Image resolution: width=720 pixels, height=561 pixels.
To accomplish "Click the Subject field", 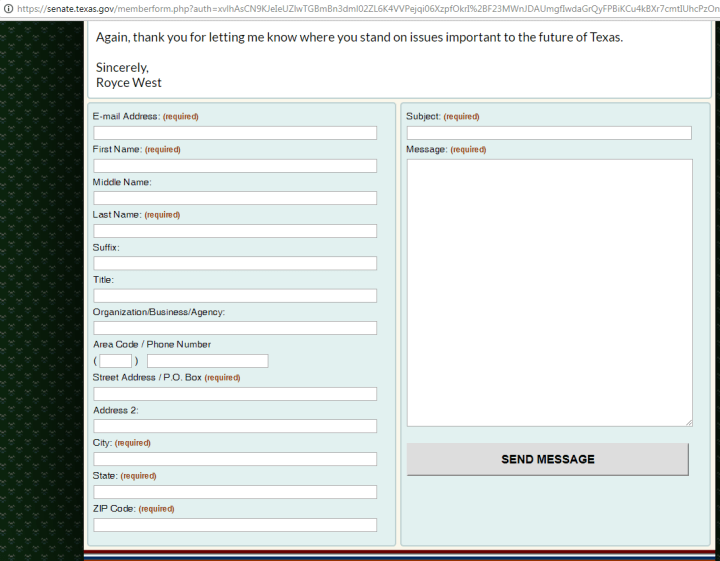I will [549, 133].
